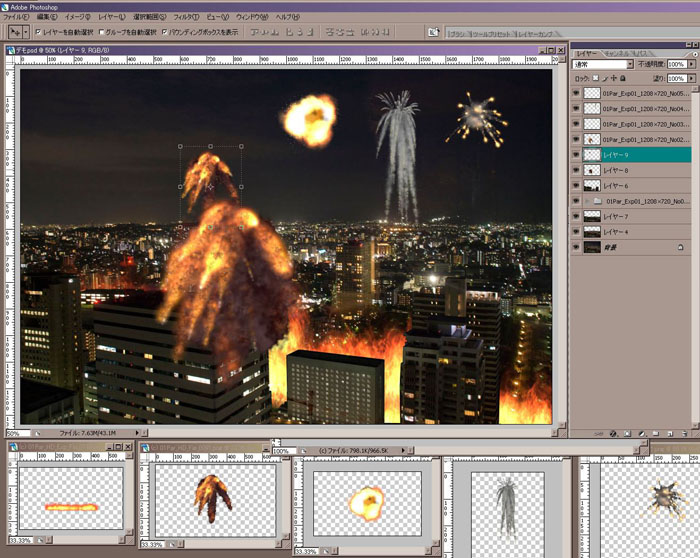Select the レイヤー 8 layer name
The height and width of the screenshot is (558, 700).
click(x=616, y=171)
